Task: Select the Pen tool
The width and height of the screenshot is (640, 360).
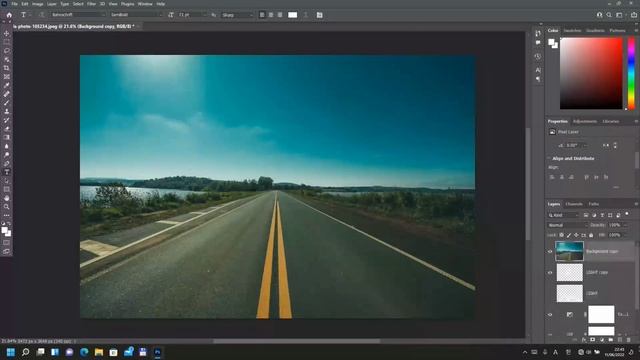Action: point(7,163)
